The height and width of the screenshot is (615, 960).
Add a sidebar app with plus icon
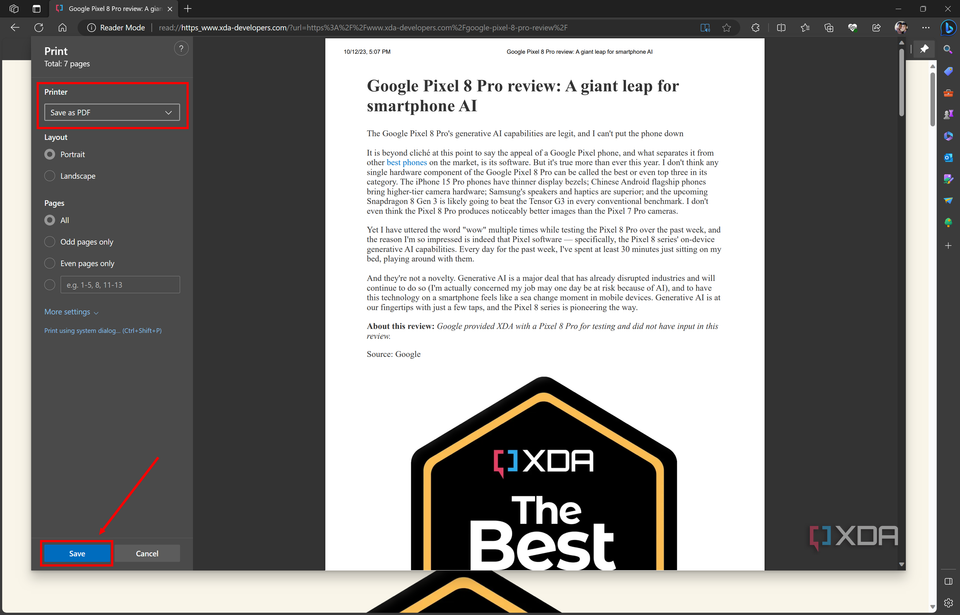[x=948, y=246]
